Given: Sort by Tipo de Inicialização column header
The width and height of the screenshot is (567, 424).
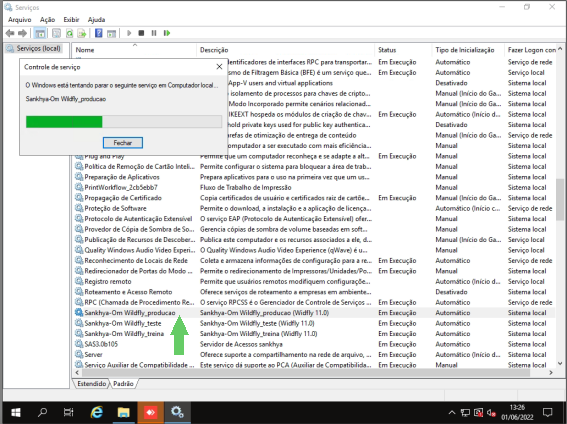Looking at the screenshot, I should (x=468, y=50).
